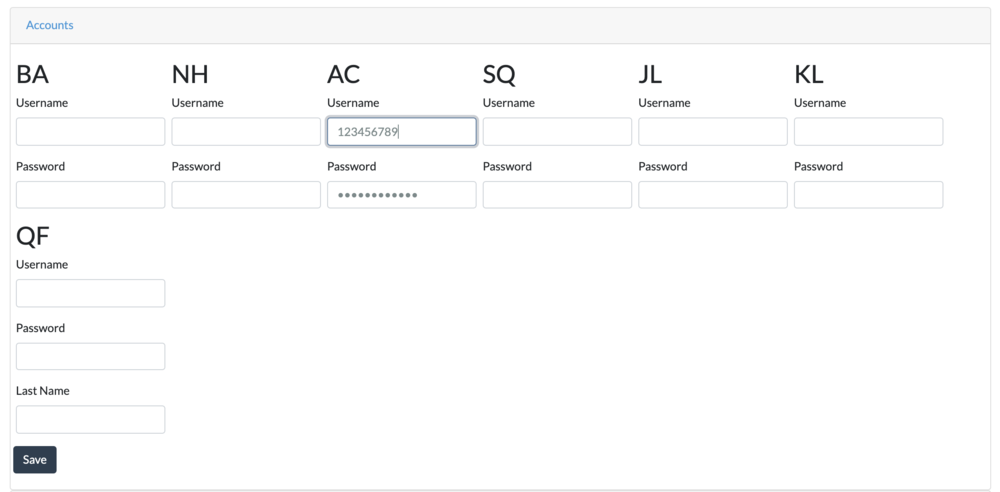1000x492 pixels.
Task: Click the KL Password field
Action: click(868, 195)
